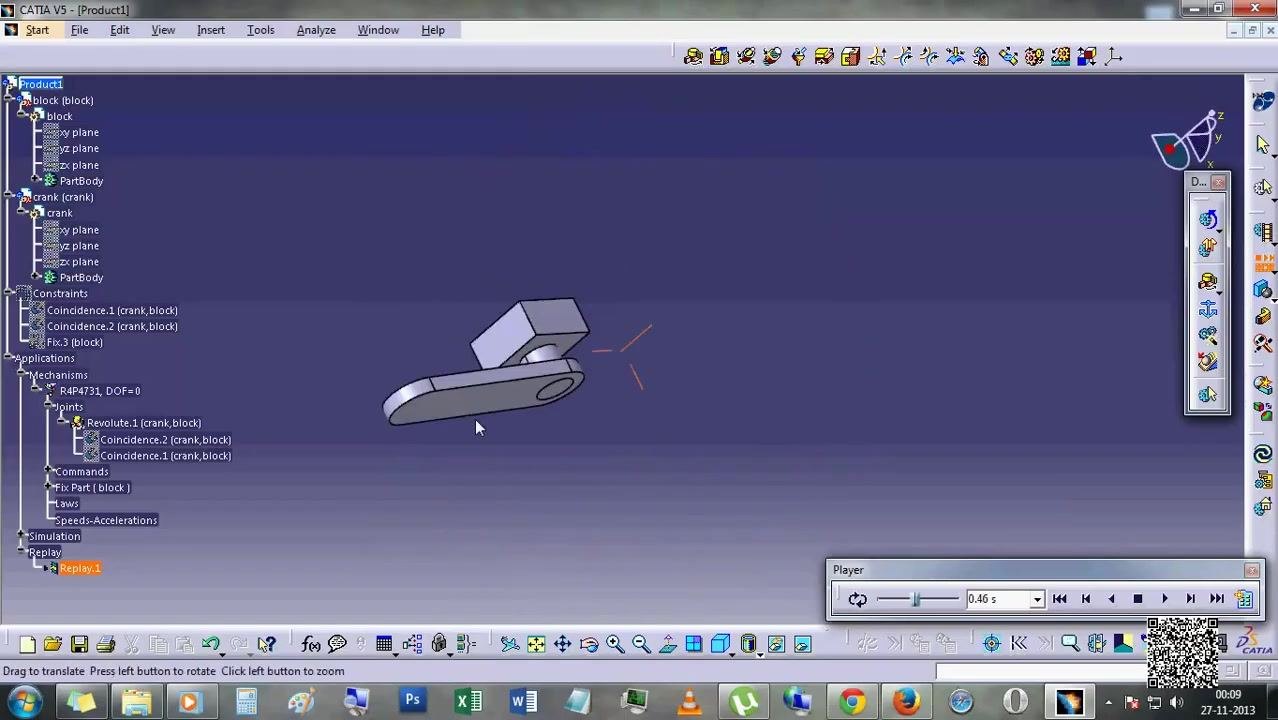Click the select arrow tool on right toolbar

click(x=1263, y=145)
